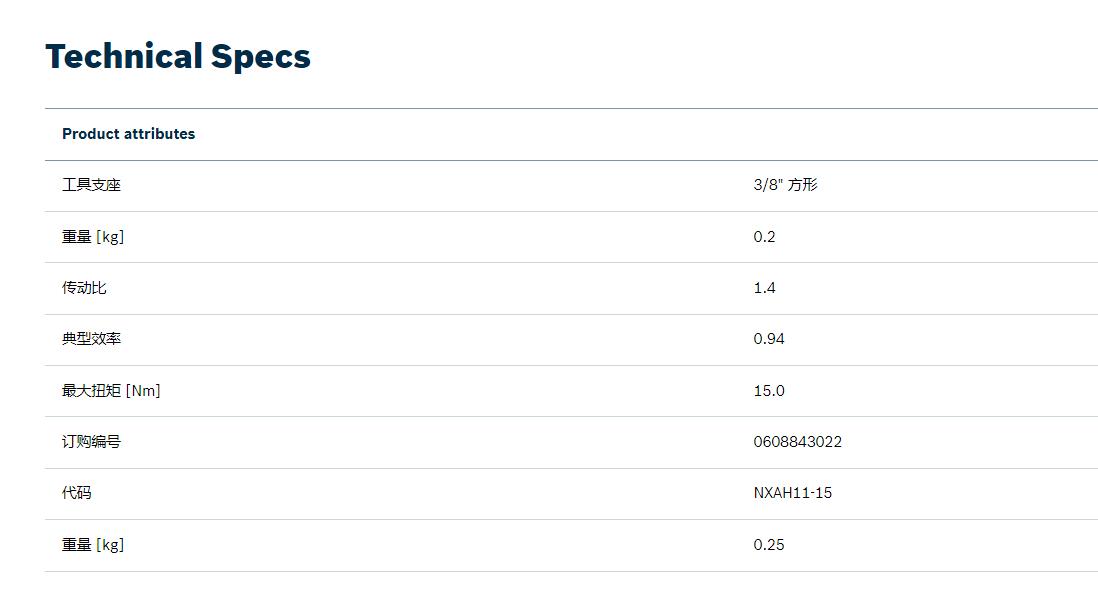Click the 工具支座 attribute label
Image resolution: width=1098 pixels, height=596 pixels.
[x=91, y=185]
